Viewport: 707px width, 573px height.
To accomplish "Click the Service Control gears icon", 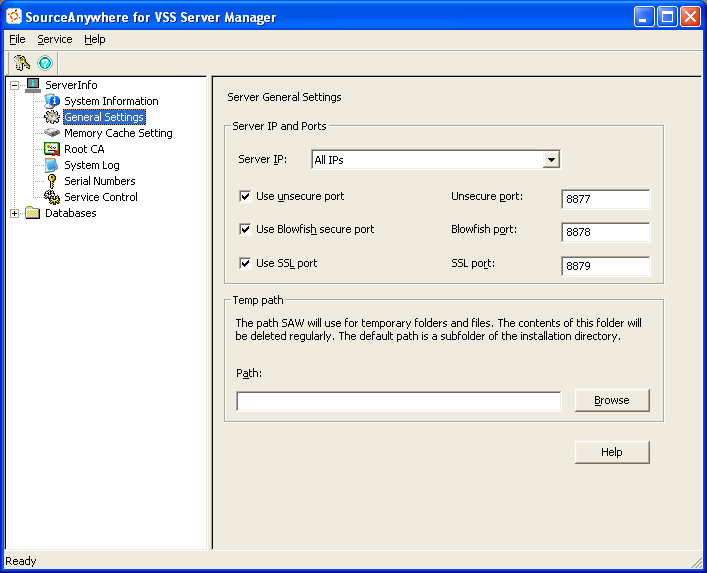I will (52, 197).
